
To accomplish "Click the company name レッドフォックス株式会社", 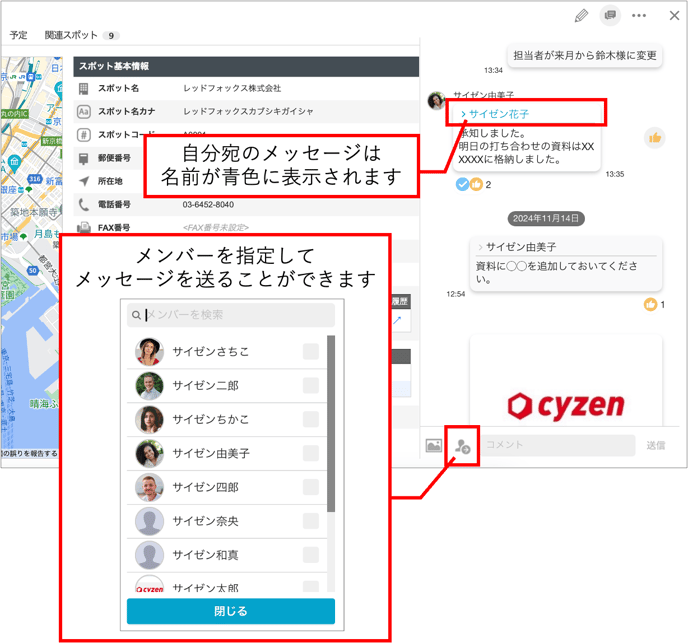I will pyautogui.click(x=232, y=88).
